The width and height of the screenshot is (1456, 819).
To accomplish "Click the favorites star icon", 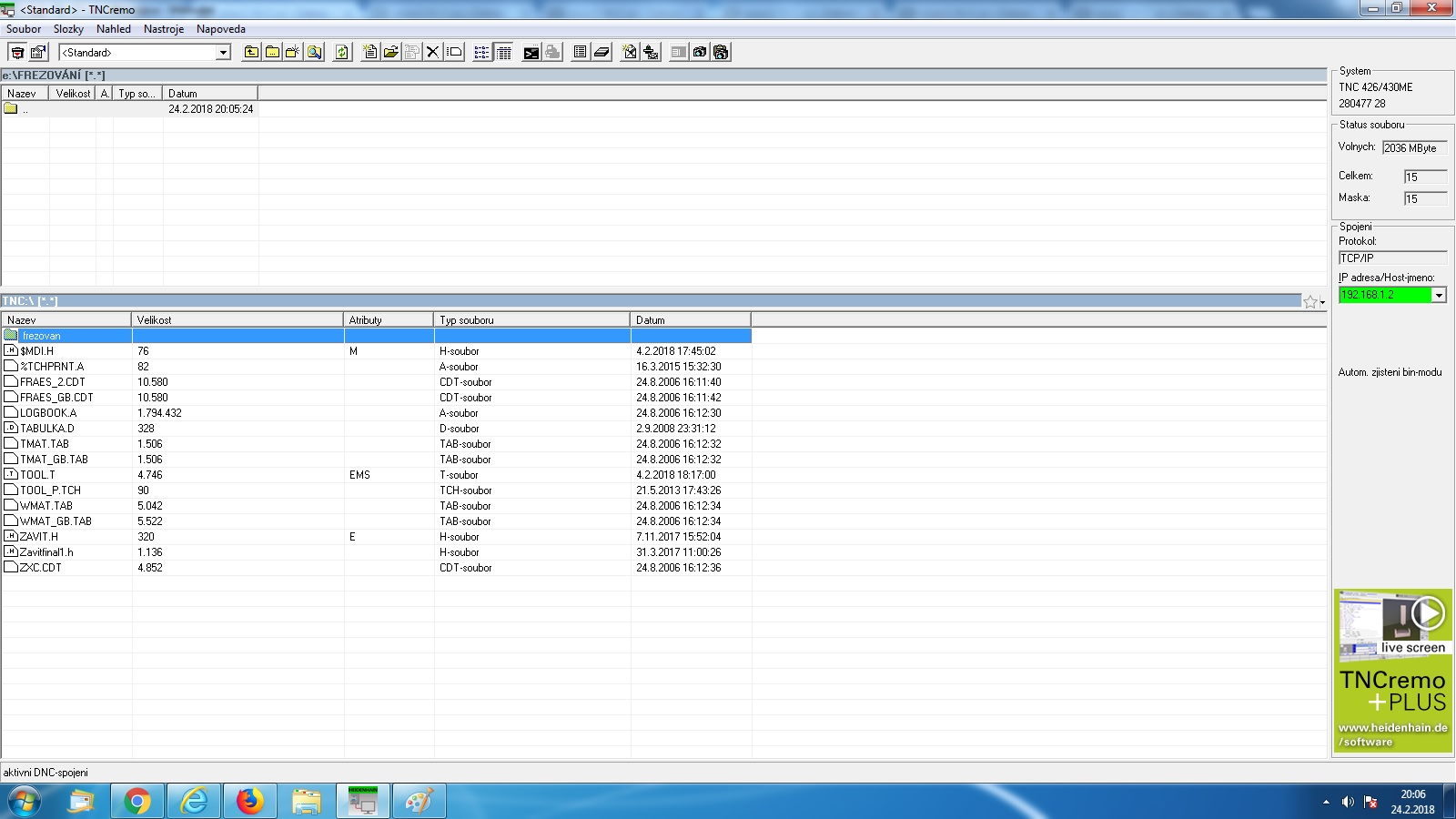I will (x=1309, y=302).
